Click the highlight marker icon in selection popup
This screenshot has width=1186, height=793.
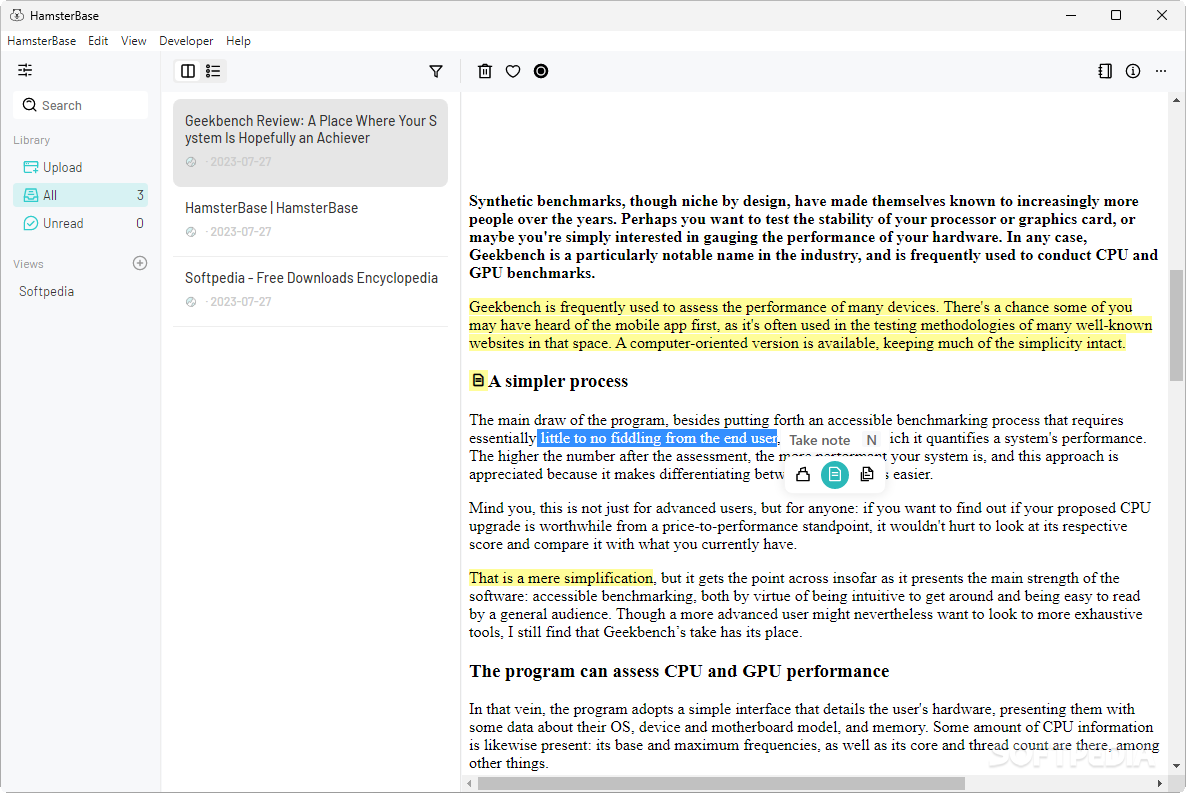pyautogui.click(x=803, y=474)
